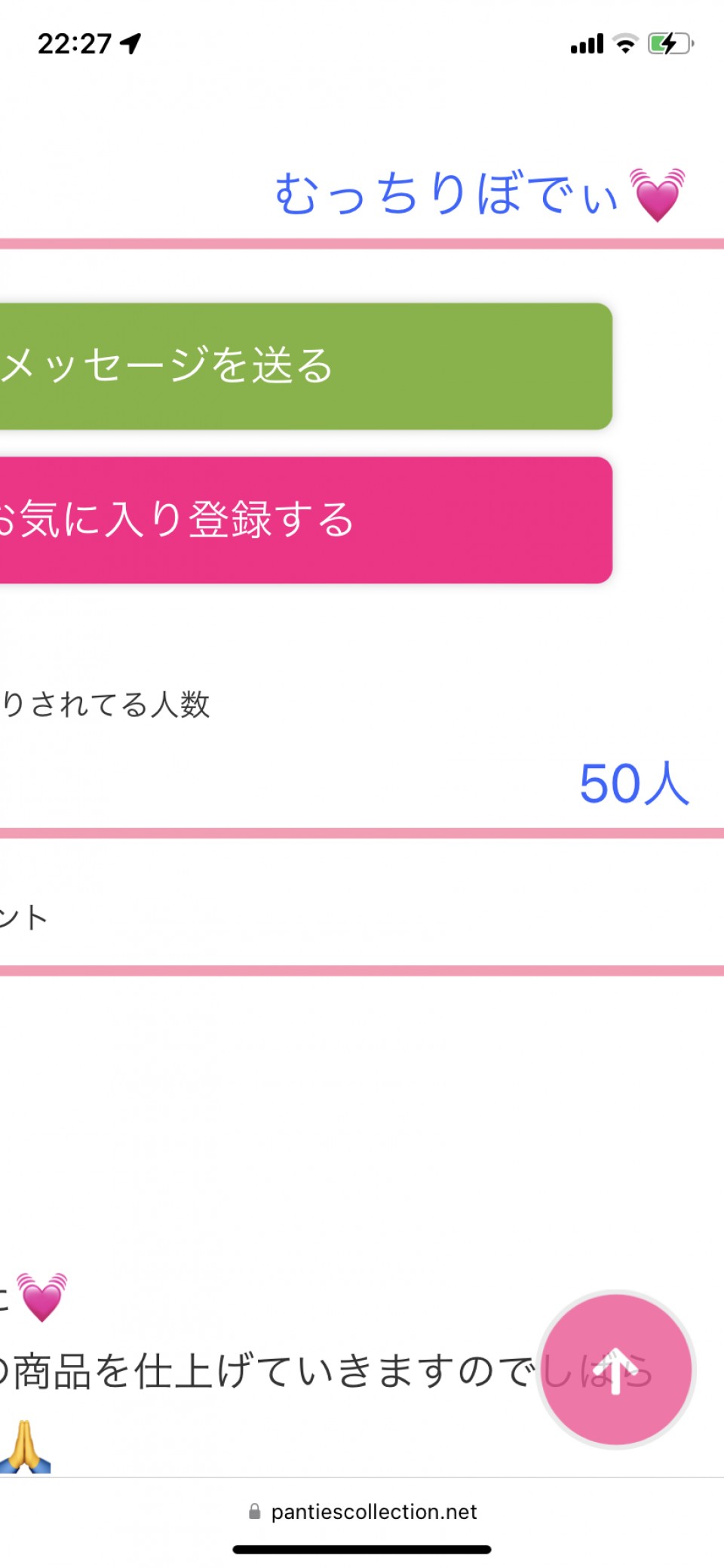The image size is (724, 1568).
Task: Tap the home indicator bar
Action: click(x=362, y=1549)
